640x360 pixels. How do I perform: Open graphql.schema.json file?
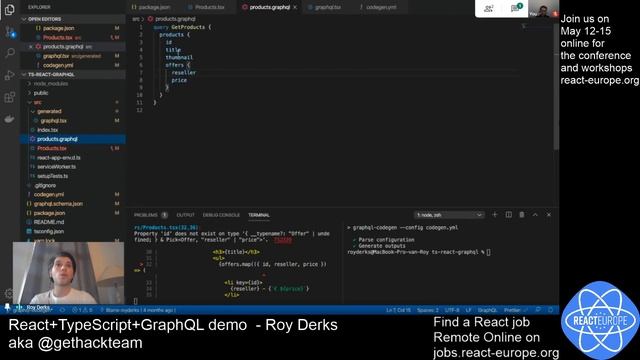(58, 204)
